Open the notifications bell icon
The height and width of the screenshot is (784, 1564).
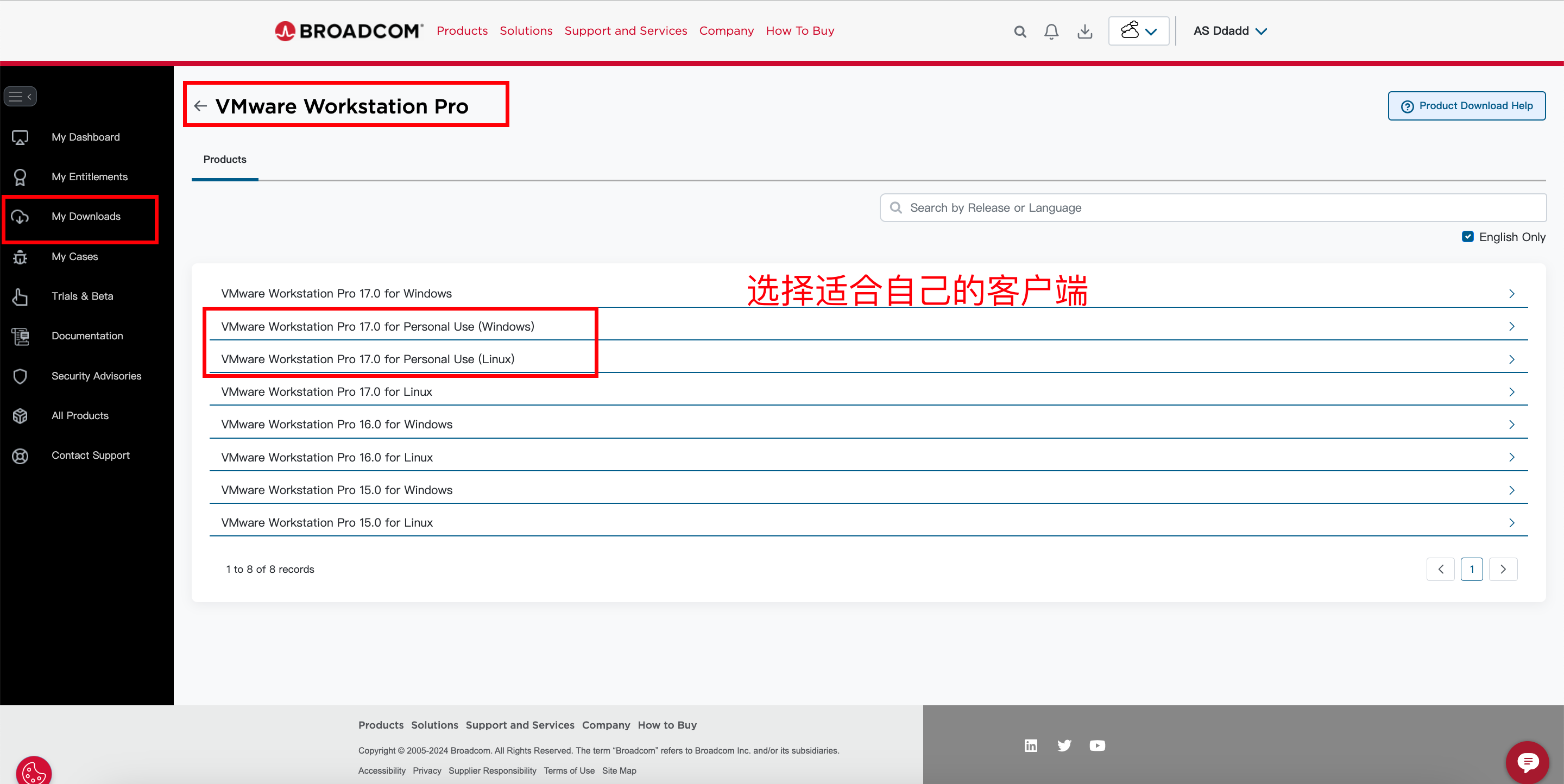coord(1051,31)
